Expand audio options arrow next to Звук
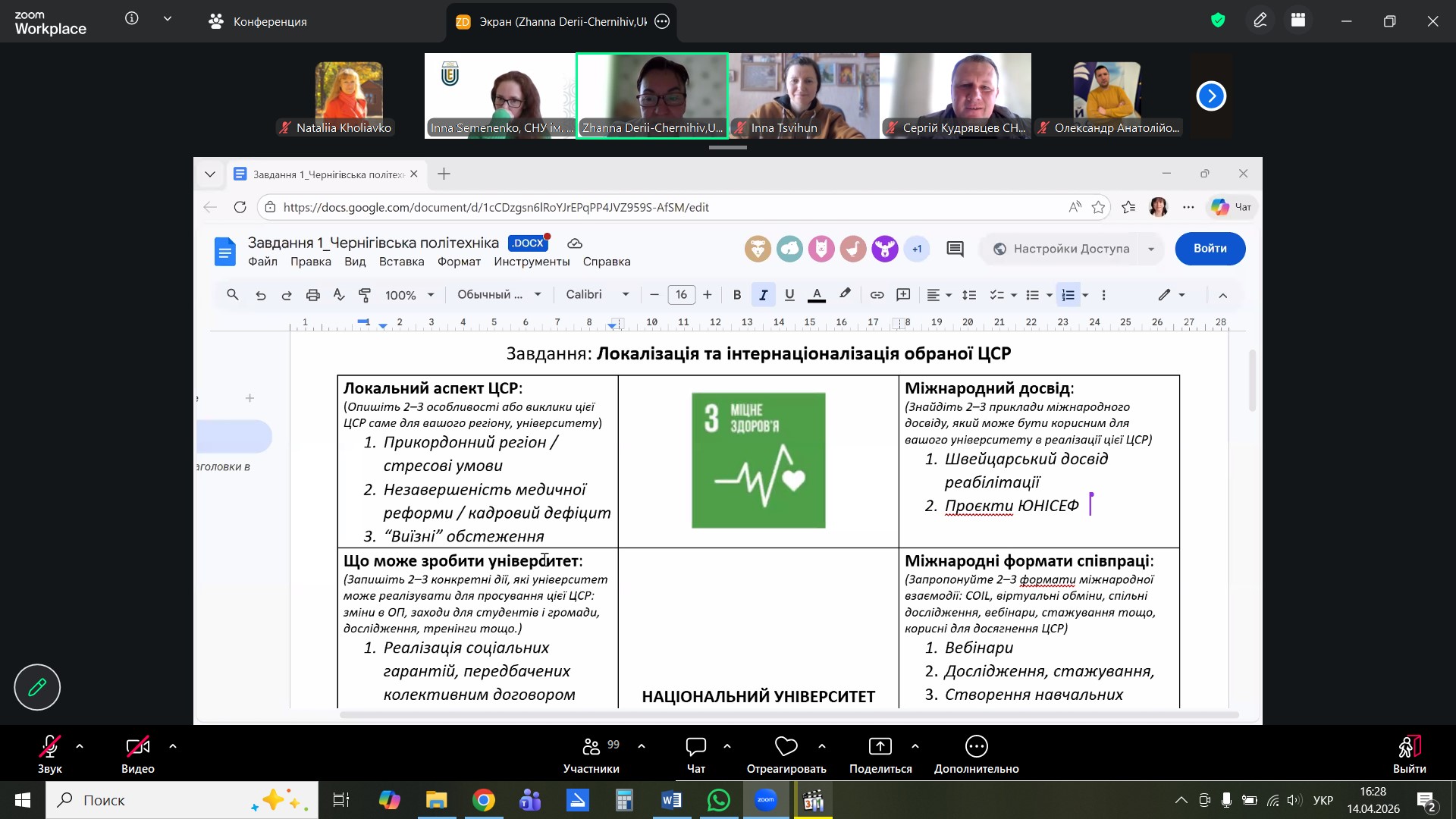The height and width of the screenshot is (819, 1456). click(x=80, y=746)
